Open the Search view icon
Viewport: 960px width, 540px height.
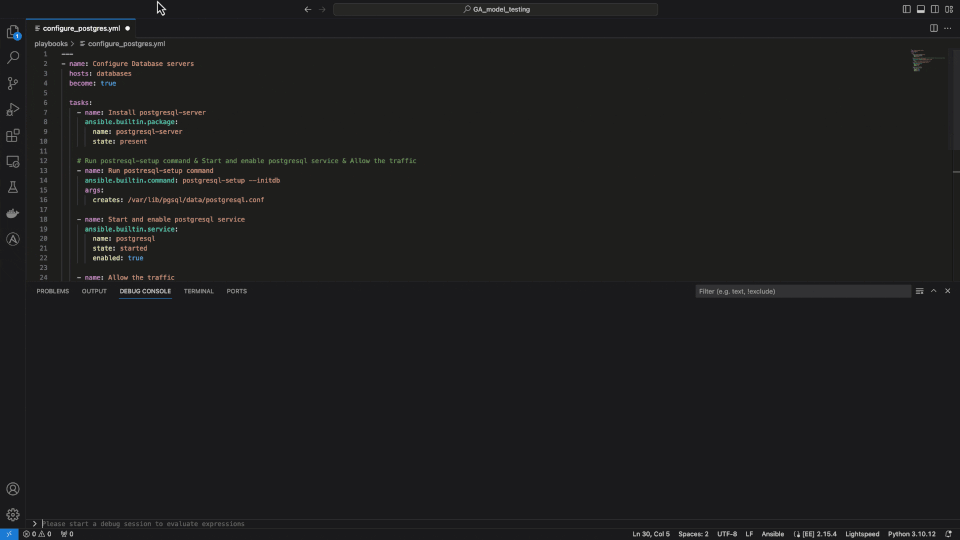[13, 58]
